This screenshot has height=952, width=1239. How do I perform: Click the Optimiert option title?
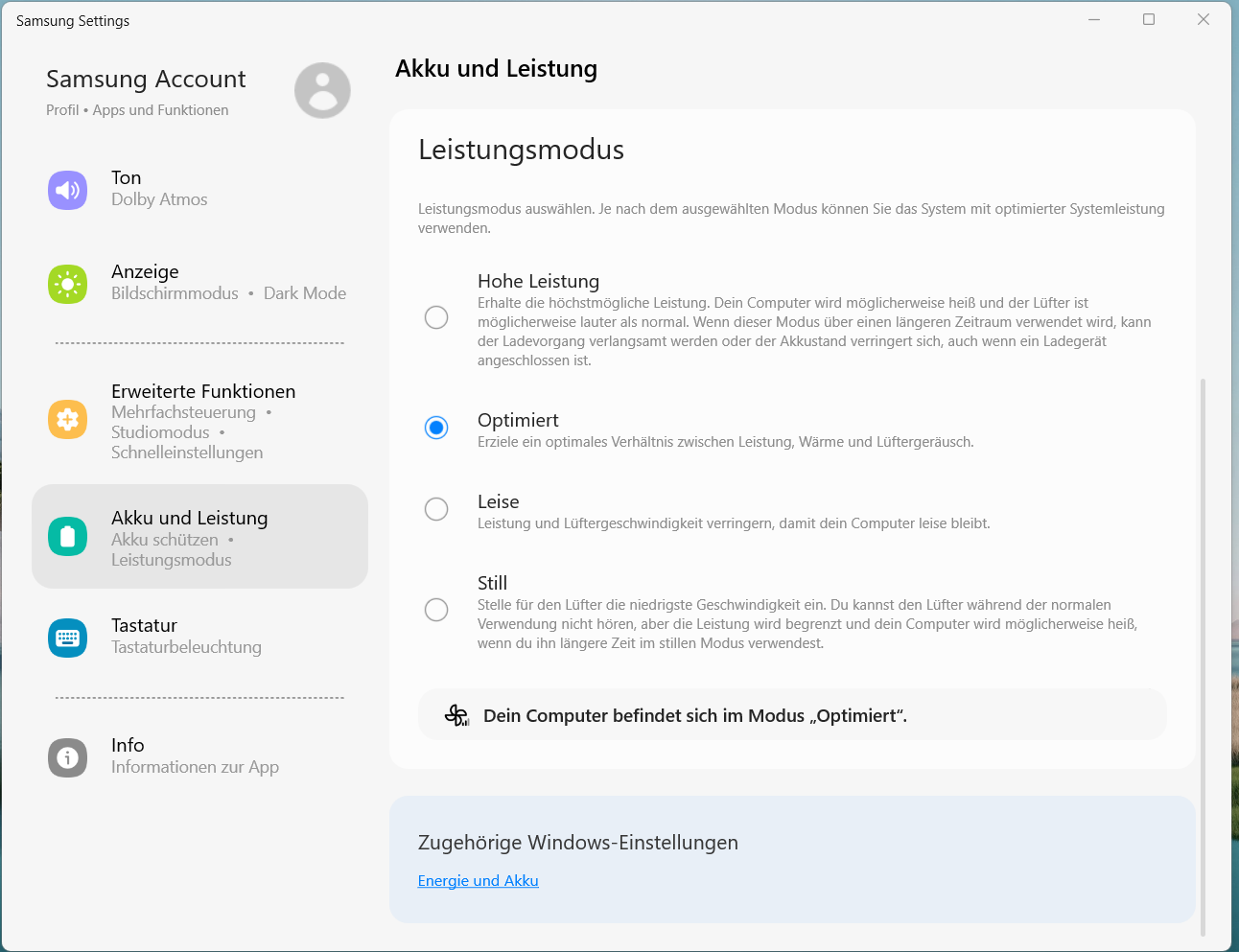pyautogui.click(x=518, y=420)
